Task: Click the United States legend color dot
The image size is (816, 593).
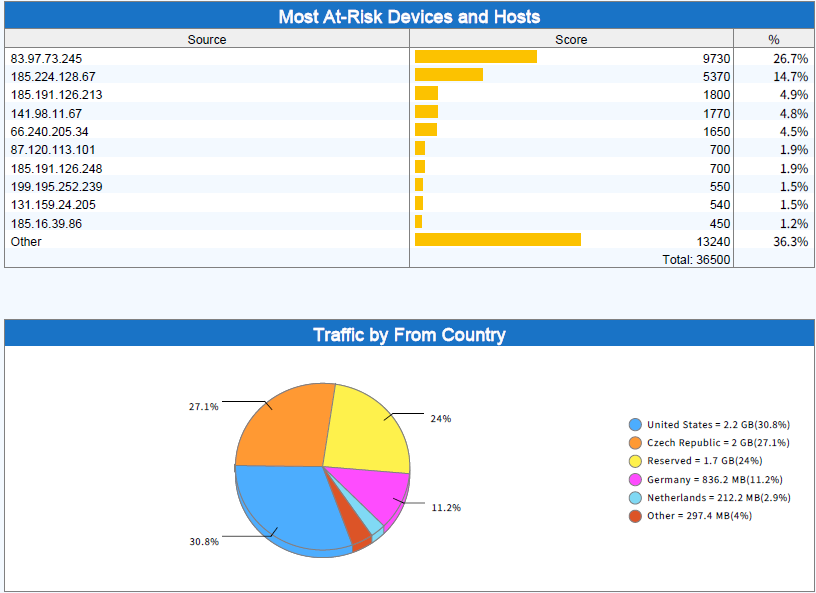Action: [635, 424]
